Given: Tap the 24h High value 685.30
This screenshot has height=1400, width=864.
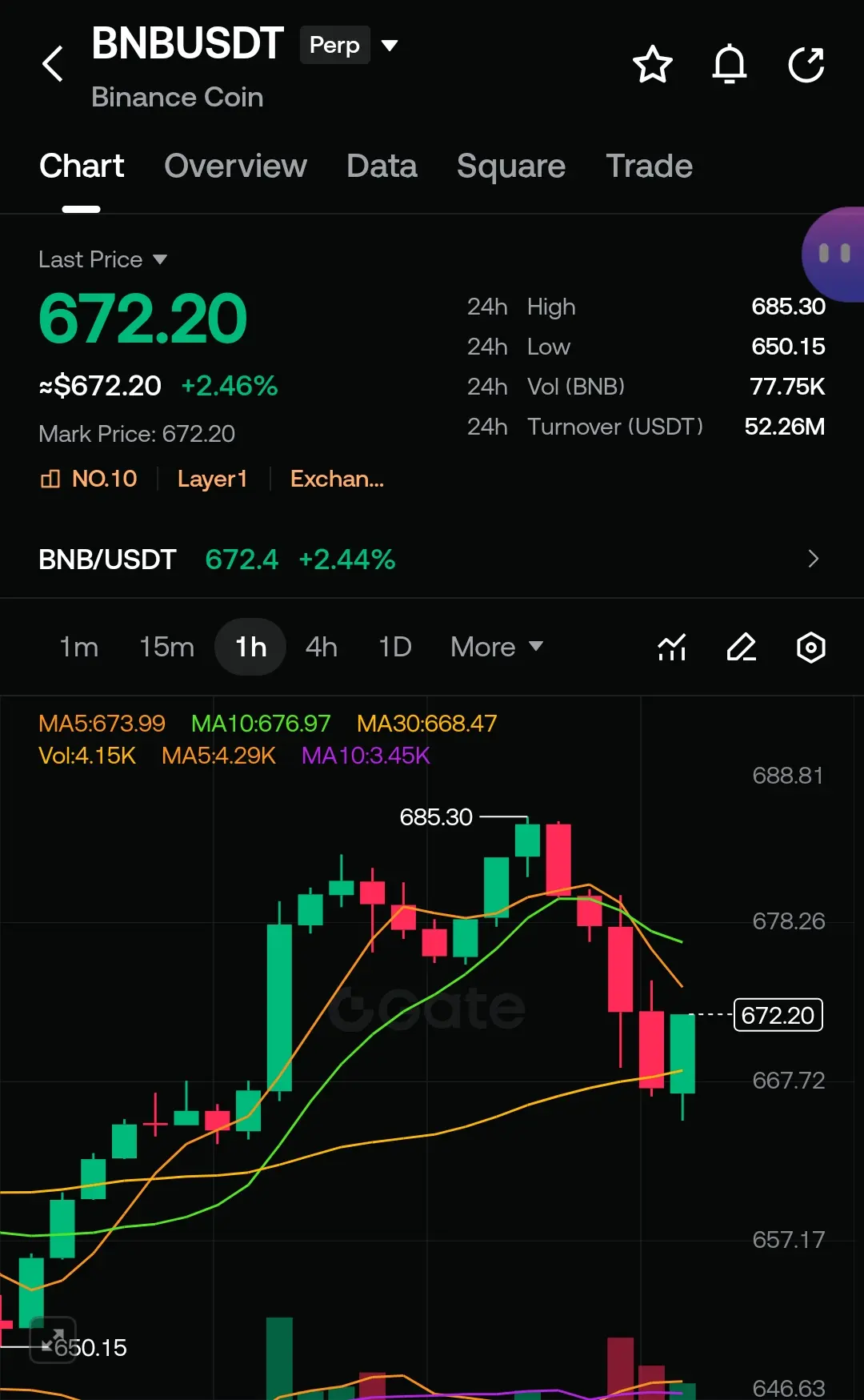Looking at the screenshot, I should [788, 307].
